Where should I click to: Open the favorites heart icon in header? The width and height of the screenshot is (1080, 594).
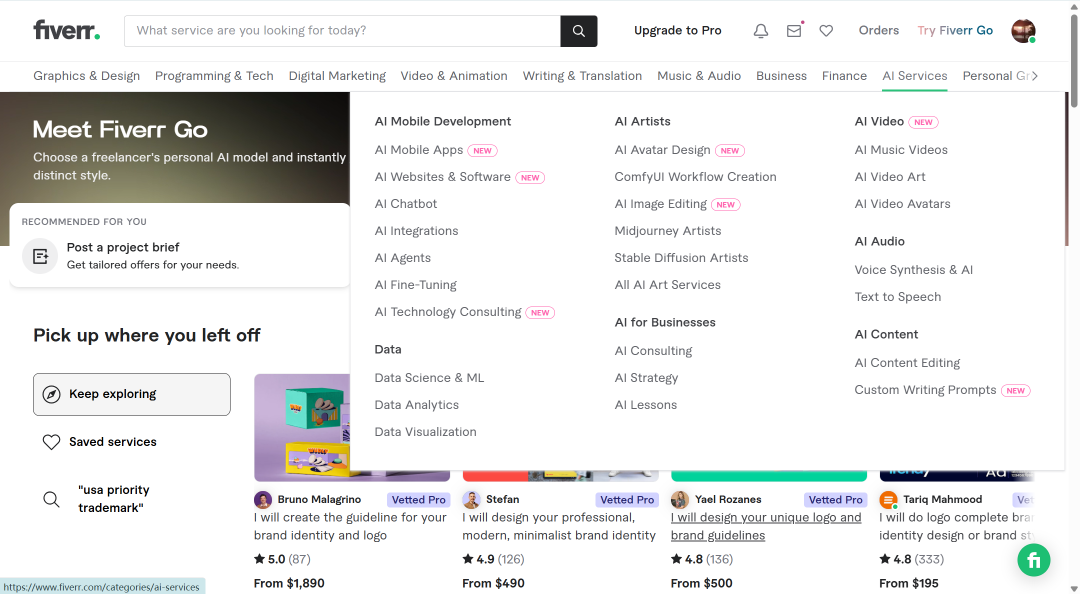(x=826, y=31)
